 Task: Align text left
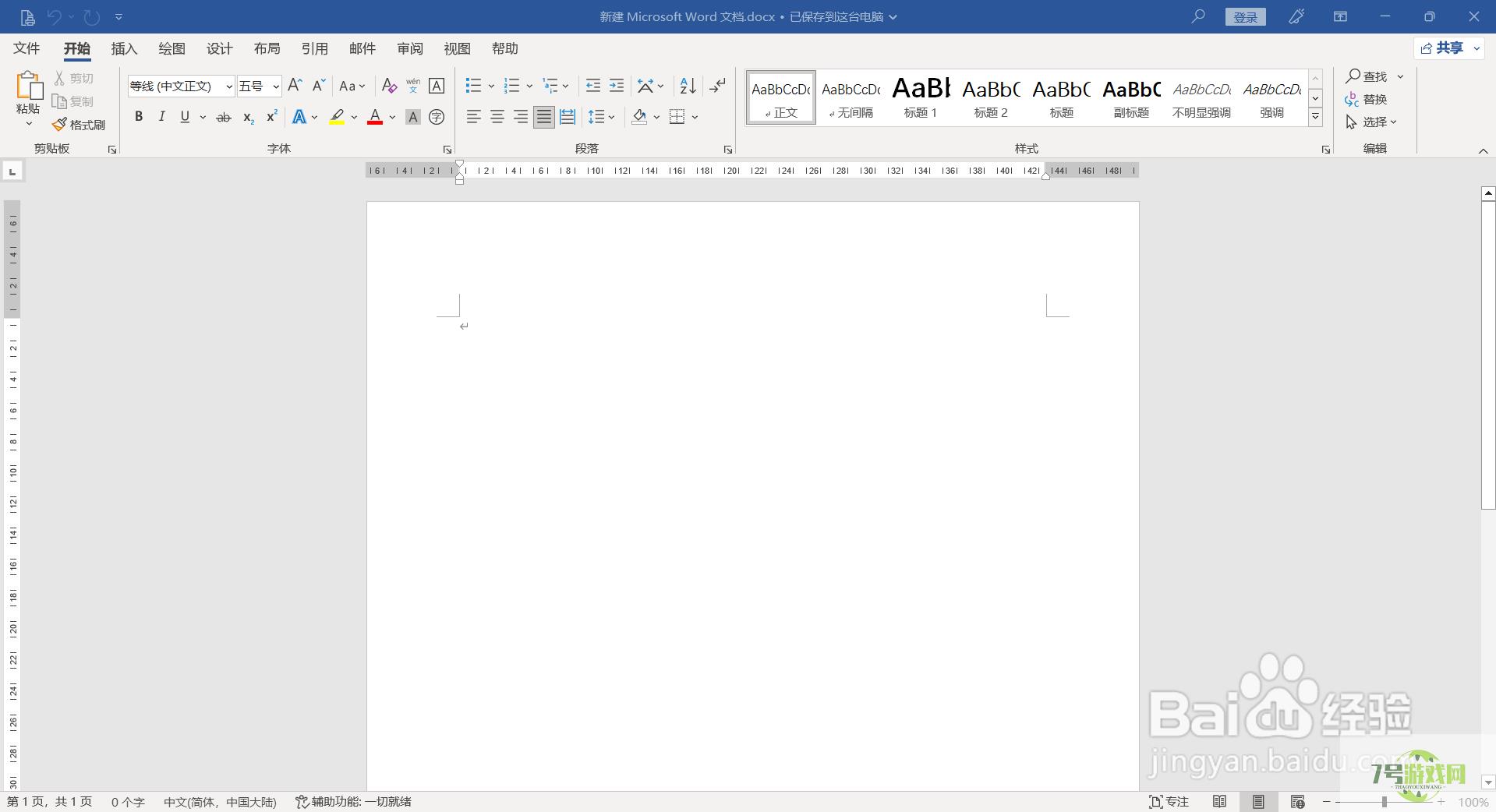[x=473, y=117]
